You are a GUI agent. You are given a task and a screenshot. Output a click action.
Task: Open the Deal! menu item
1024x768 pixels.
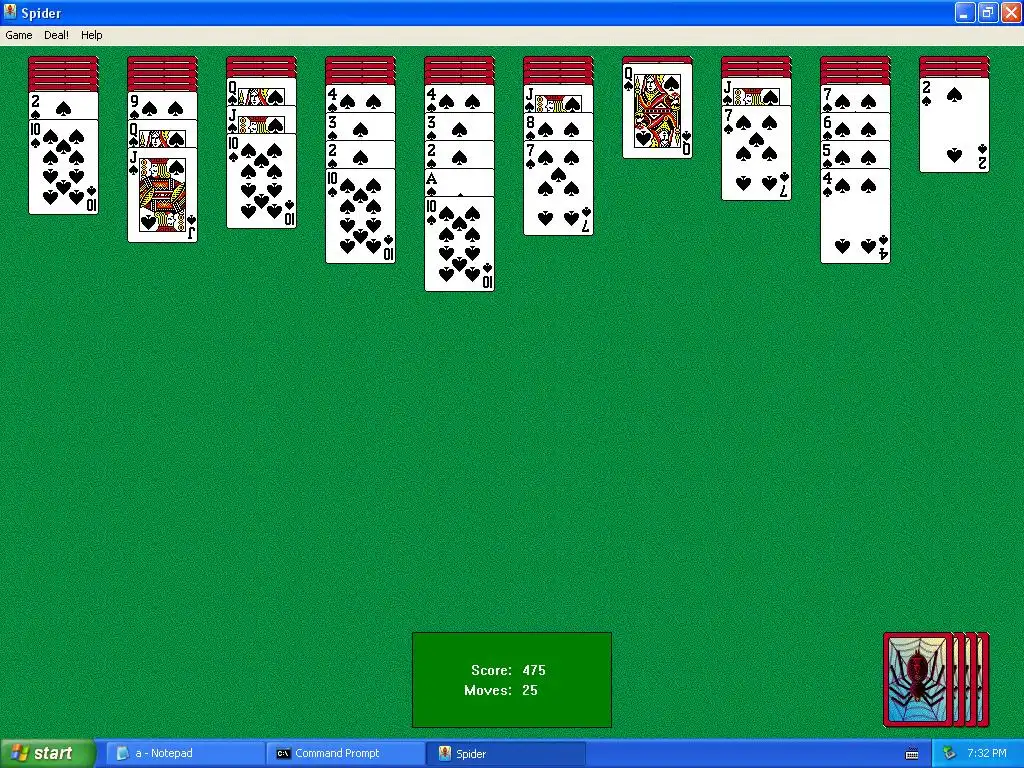tap(56, 35)
